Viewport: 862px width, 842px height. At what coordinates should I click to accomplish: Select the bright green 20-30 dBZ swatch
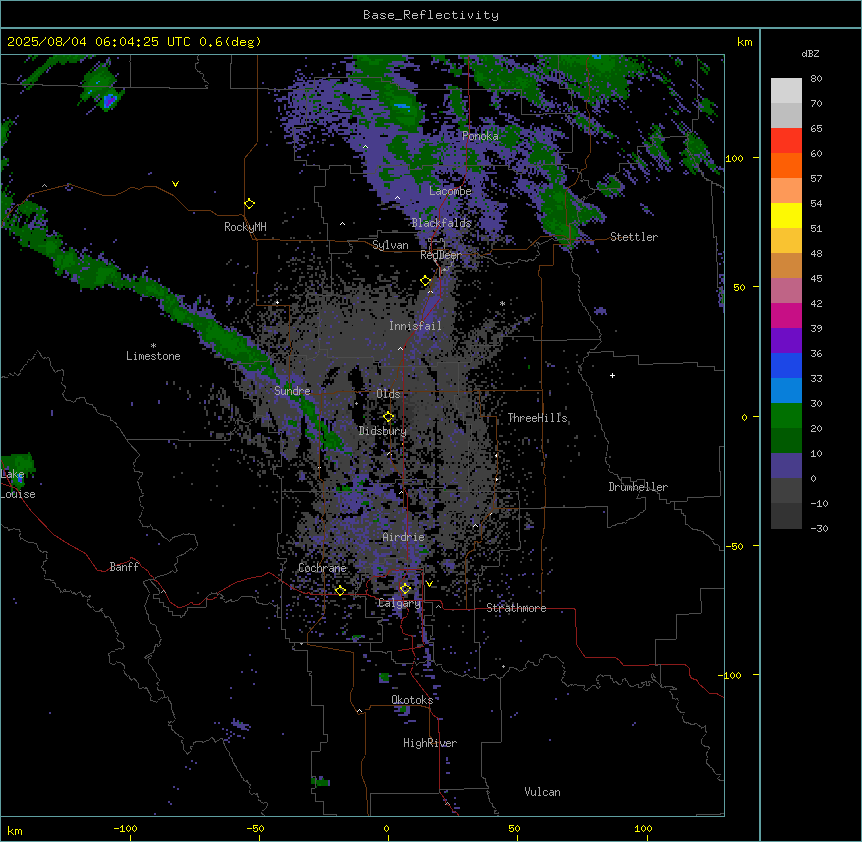786,416
